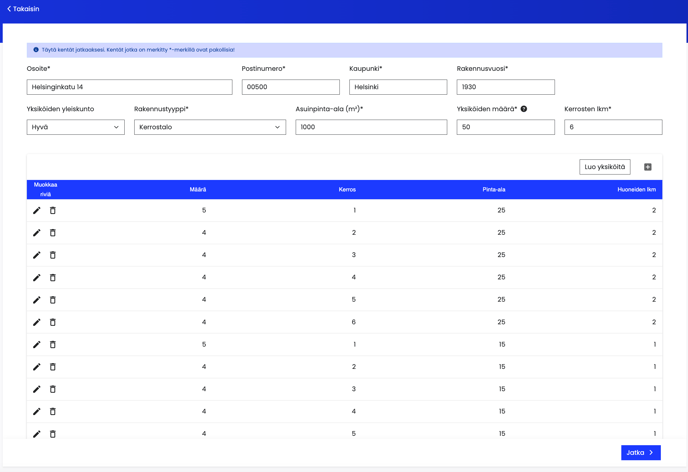This screenshot has width=688, height=472.
Task: Delete the row with floor 2 and area 15
Action: [x=53, y=367]
